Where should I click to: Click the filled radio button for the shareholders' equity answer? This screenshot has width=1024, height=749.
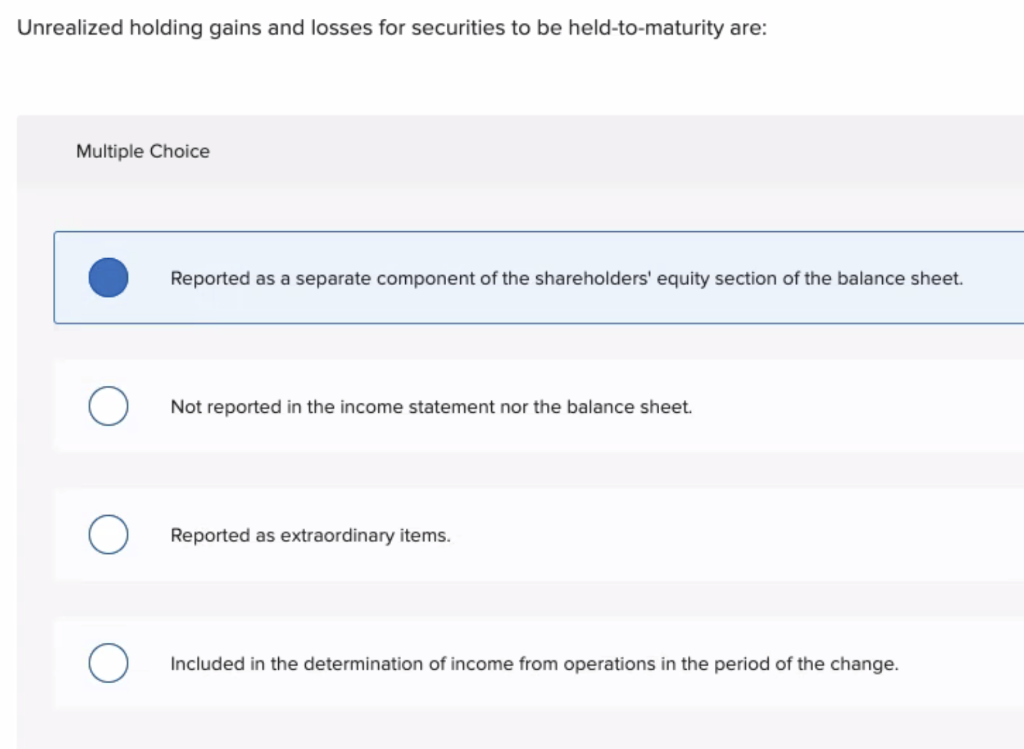pyautogui.click(x=108, y=278)
